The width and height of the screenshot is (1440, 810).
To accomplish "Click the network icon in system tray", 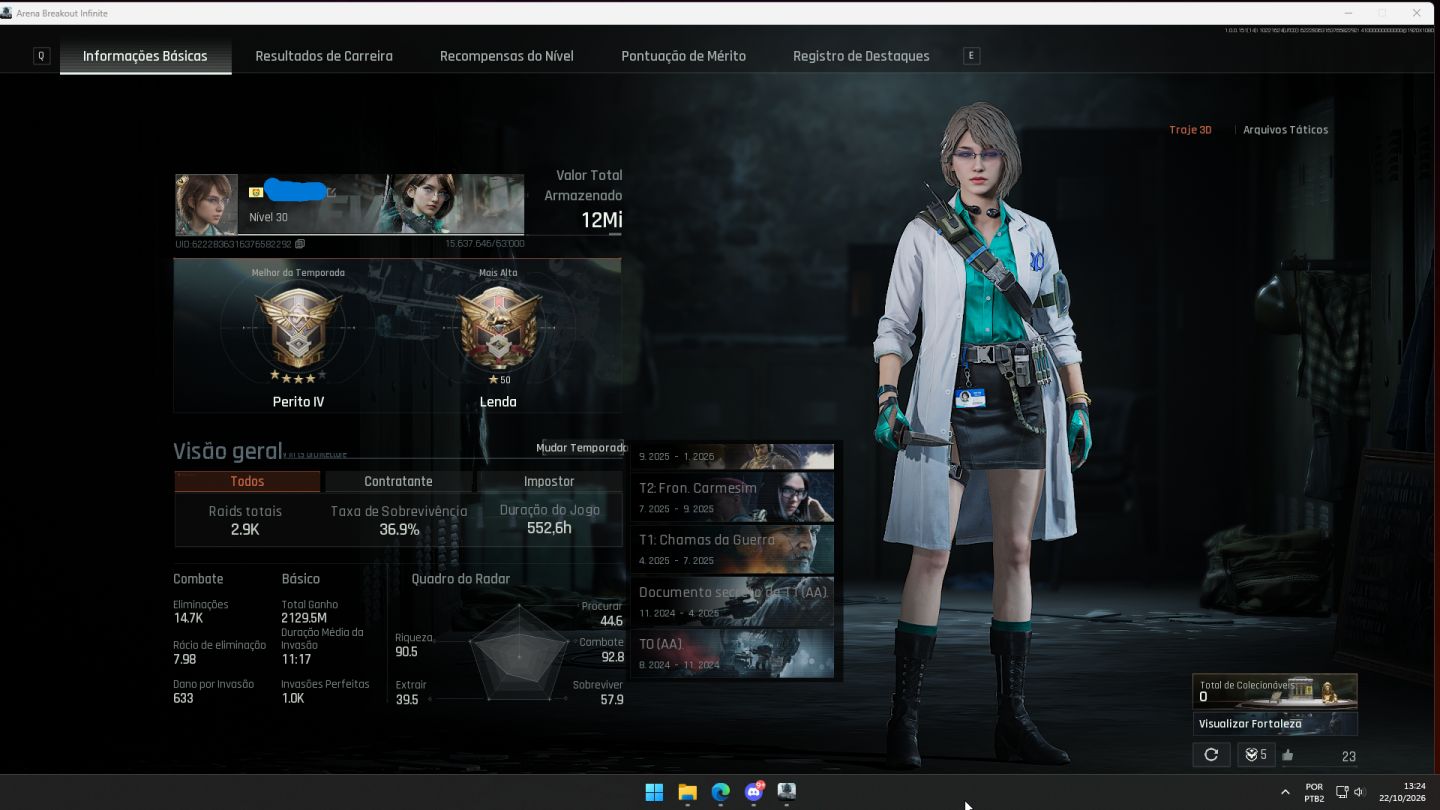I will [x=1342, y=792].
